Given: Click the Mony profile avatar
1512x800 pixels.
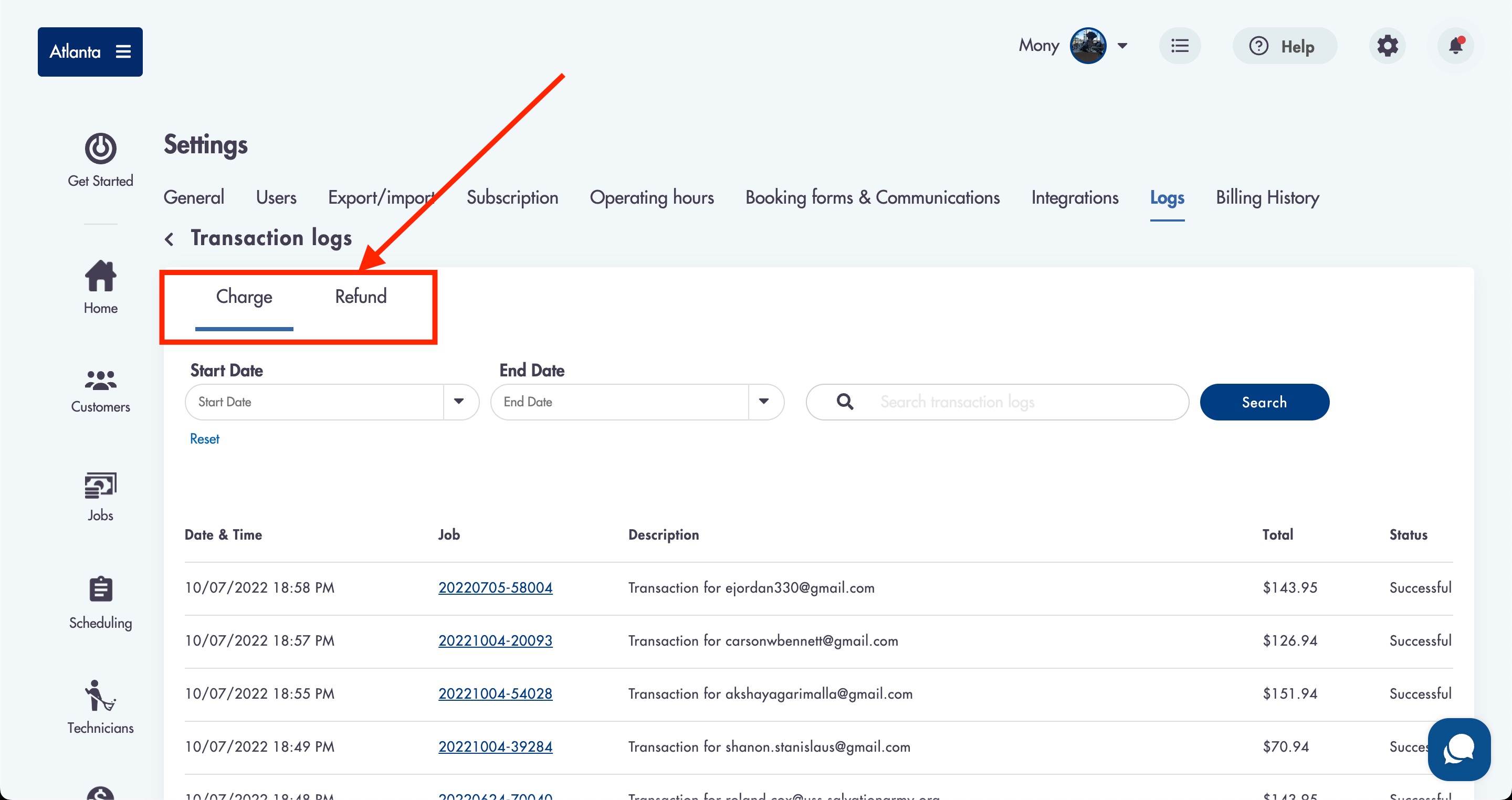Looking at the screenshot, I should 1088,46.
